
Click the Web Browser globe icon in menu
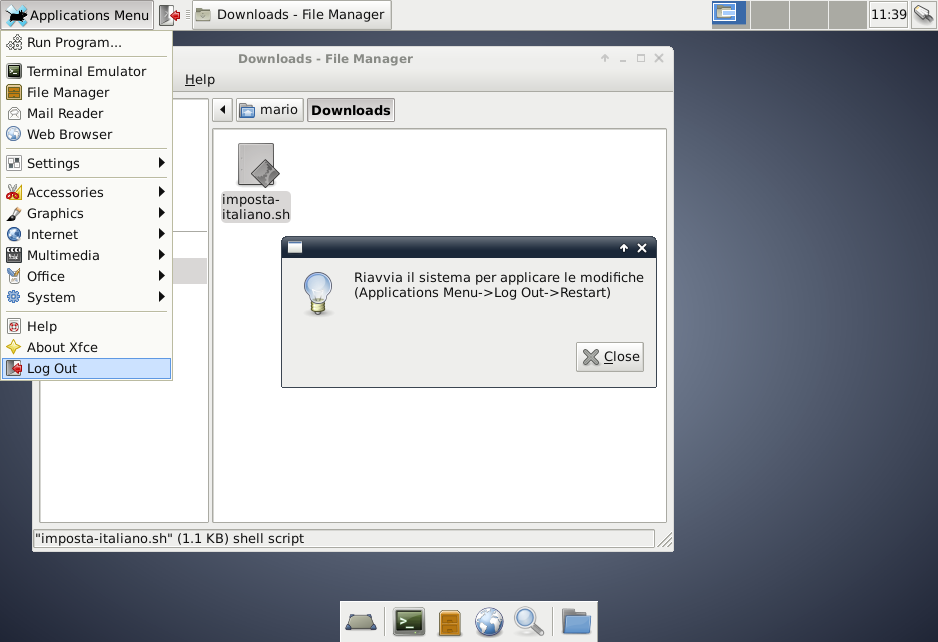(14, 134)
